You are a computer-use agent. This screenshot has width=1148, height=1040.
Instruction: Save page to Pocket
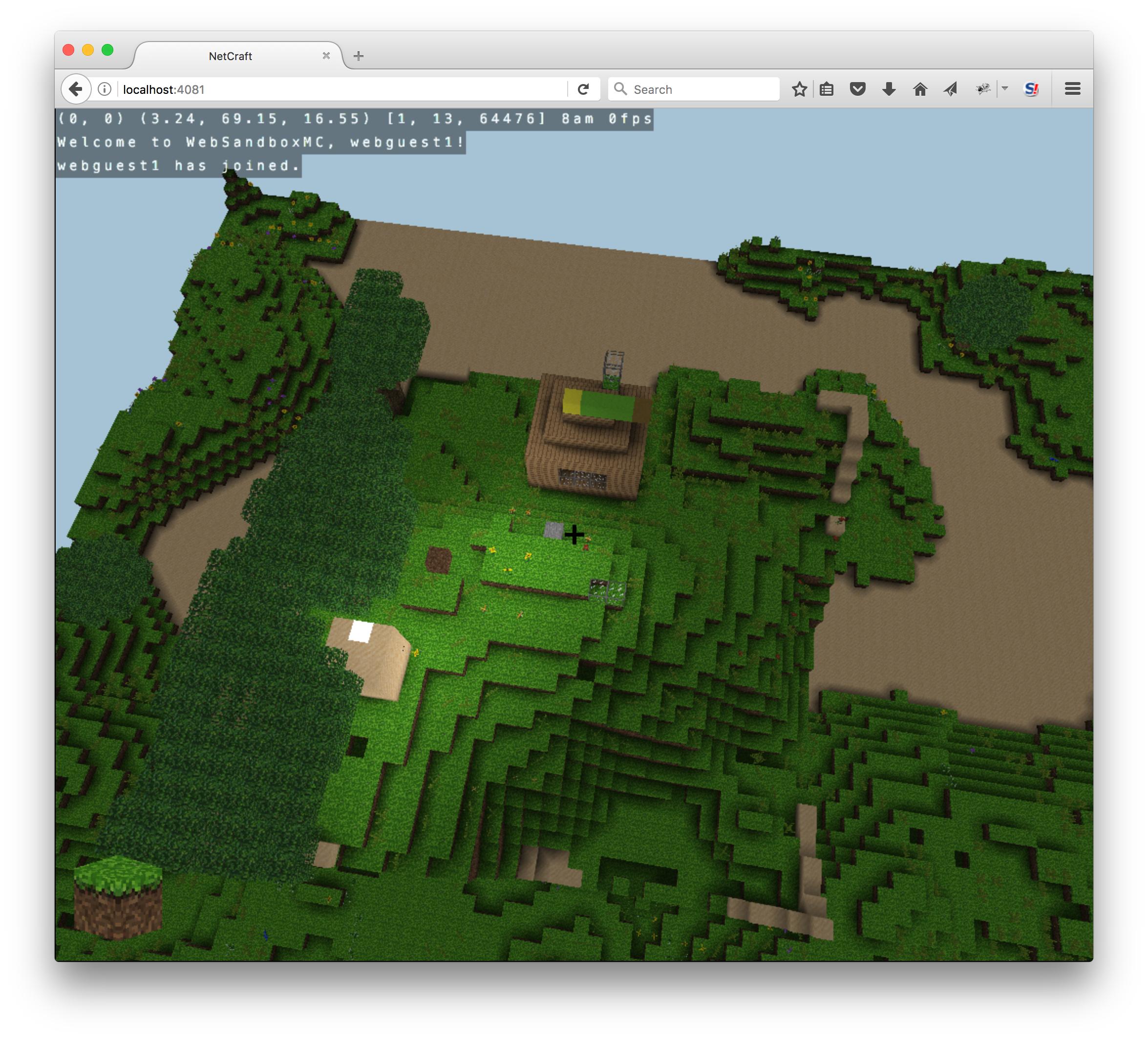pos(858,89)
